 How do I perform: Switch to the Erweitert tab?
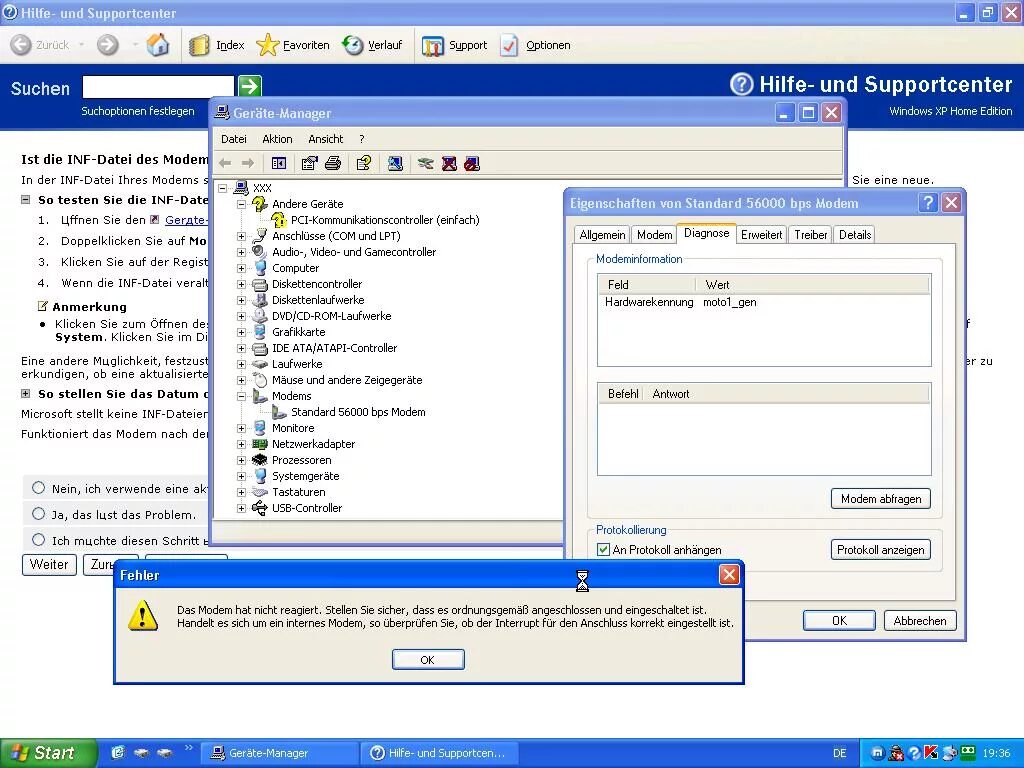pos(761,235)
